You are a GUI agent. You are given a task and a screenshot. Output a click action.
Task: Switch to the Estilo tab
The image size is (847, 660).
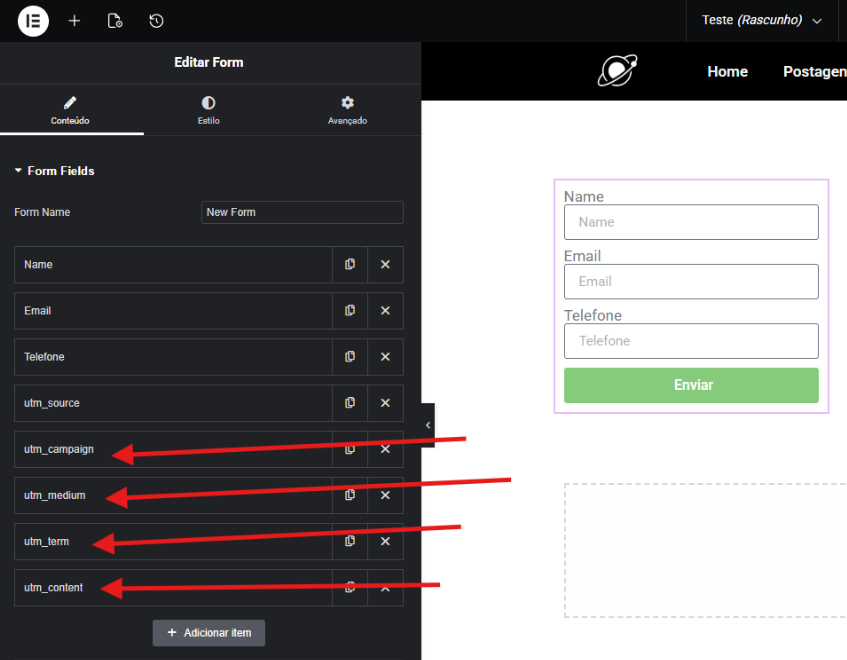[x=208, y=110]
